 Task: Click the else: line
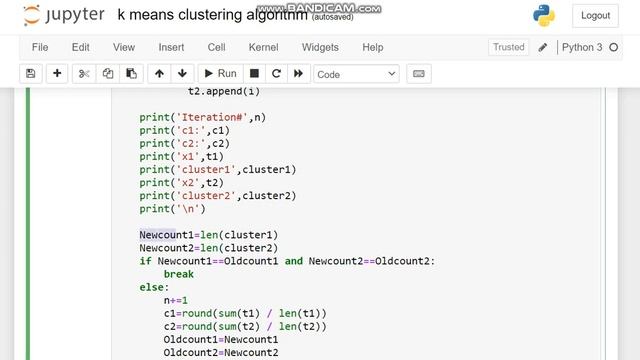[154, 287]
